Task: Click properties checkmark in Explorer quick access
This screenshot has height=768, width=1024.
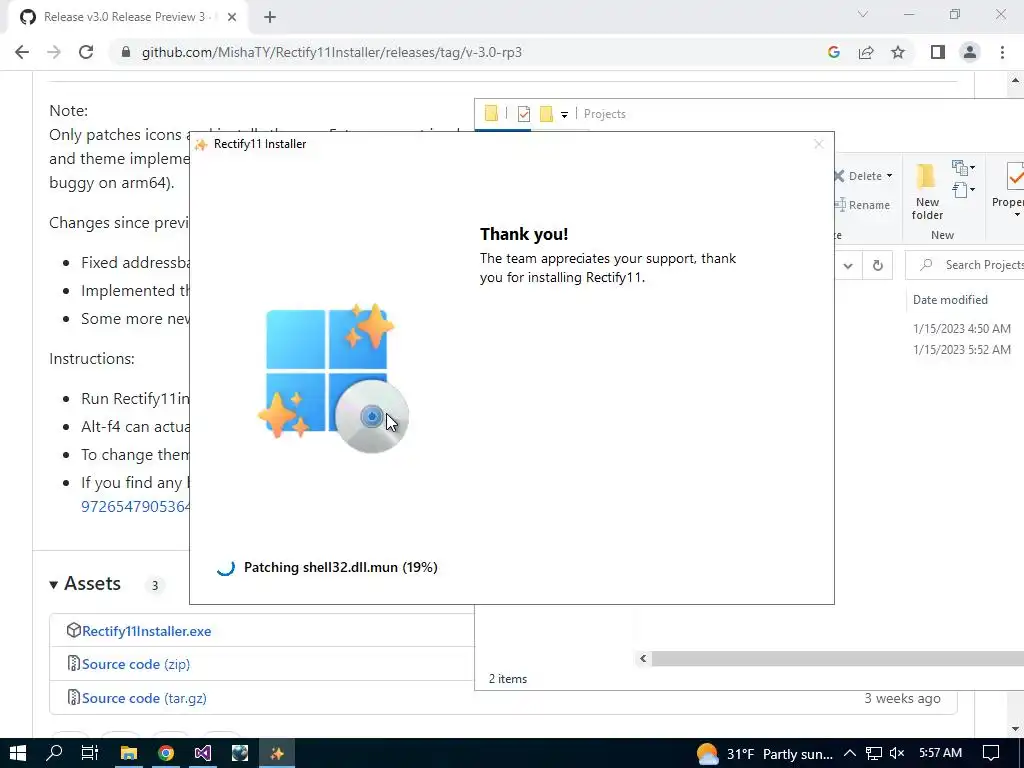Action: point(524,114)
